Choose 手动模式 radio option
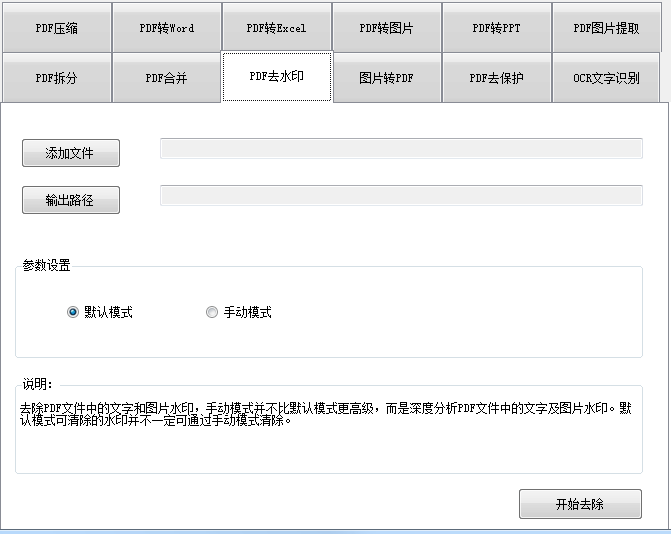671x534 pixels. [x=212, y=312]
